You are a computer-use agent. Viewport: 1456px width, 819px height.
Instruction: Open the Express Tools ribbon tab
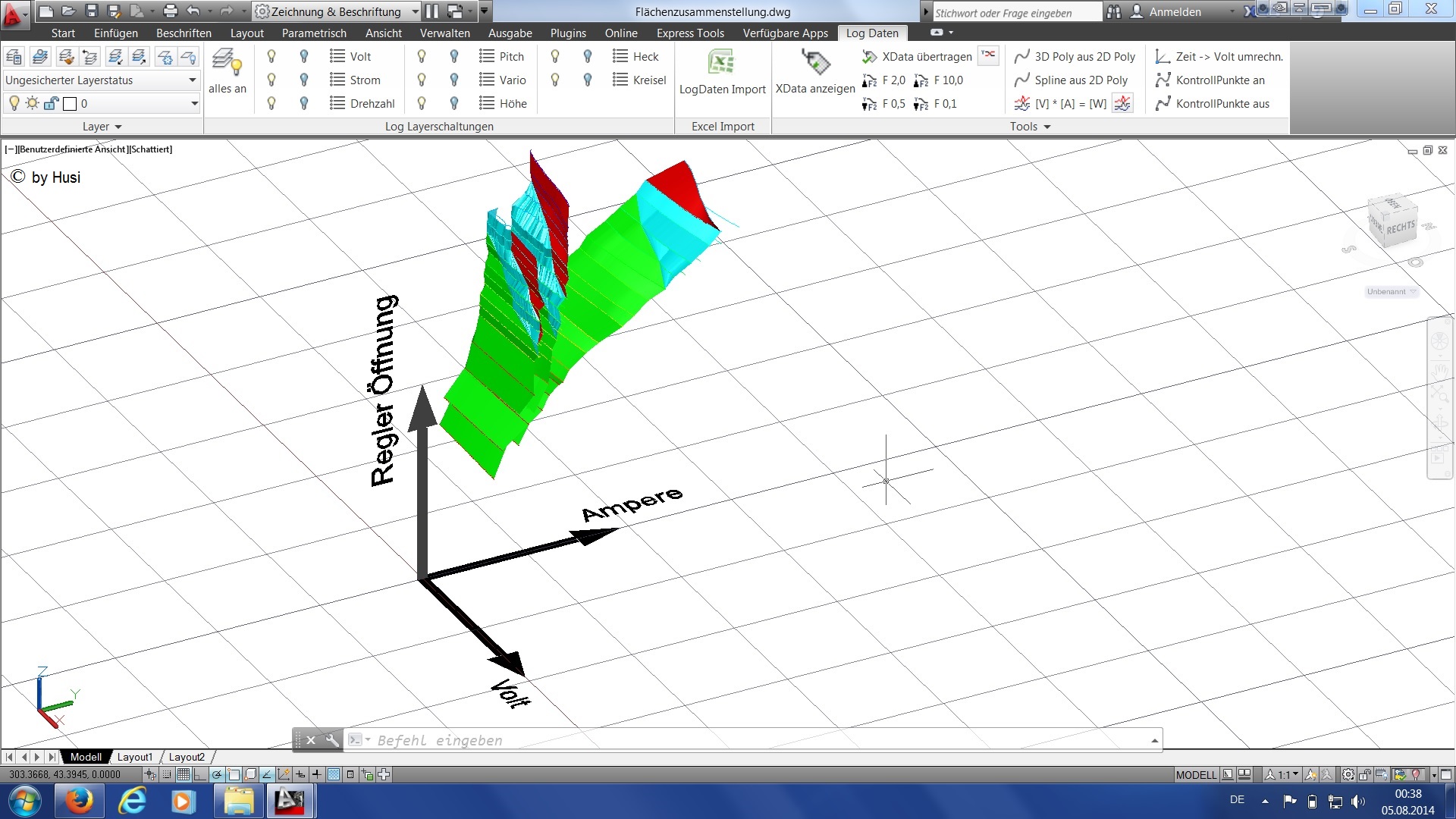point(690,33)
